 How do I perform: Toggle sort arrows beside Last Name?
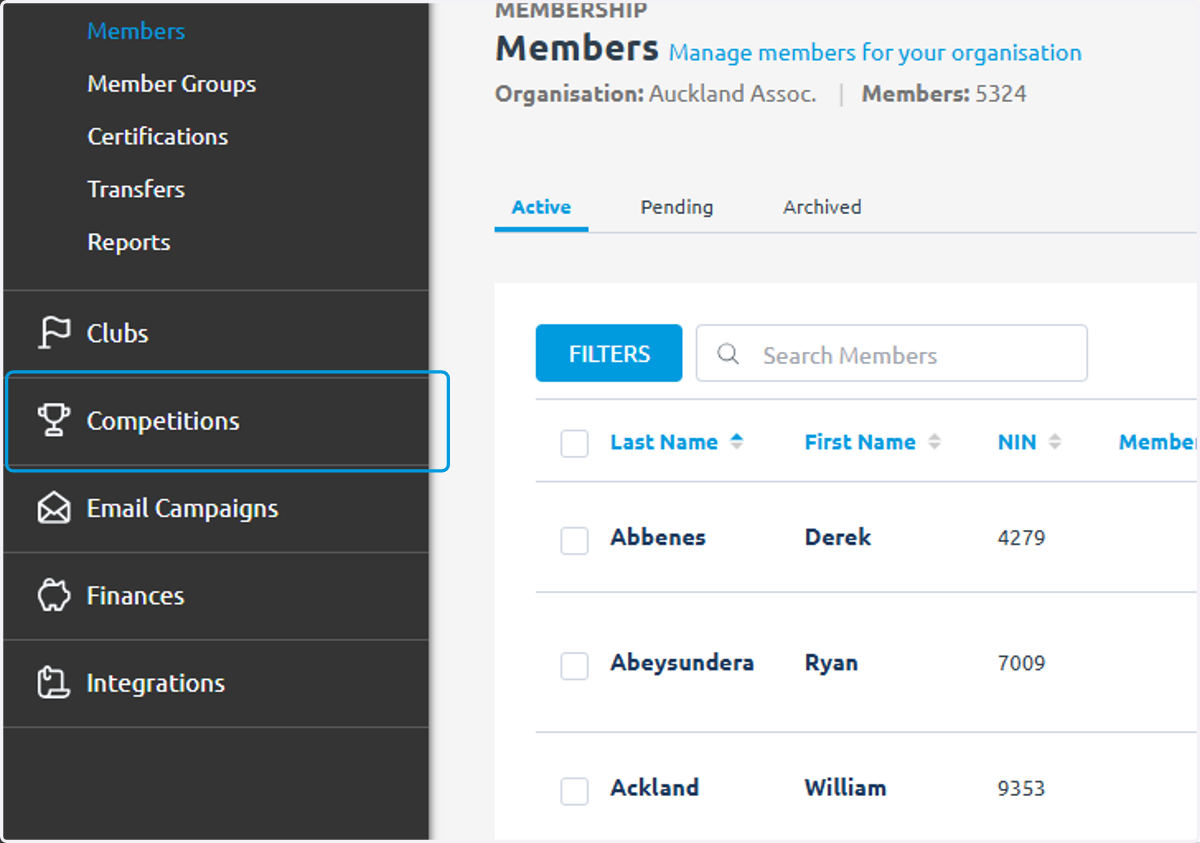[x=737, y=442]
